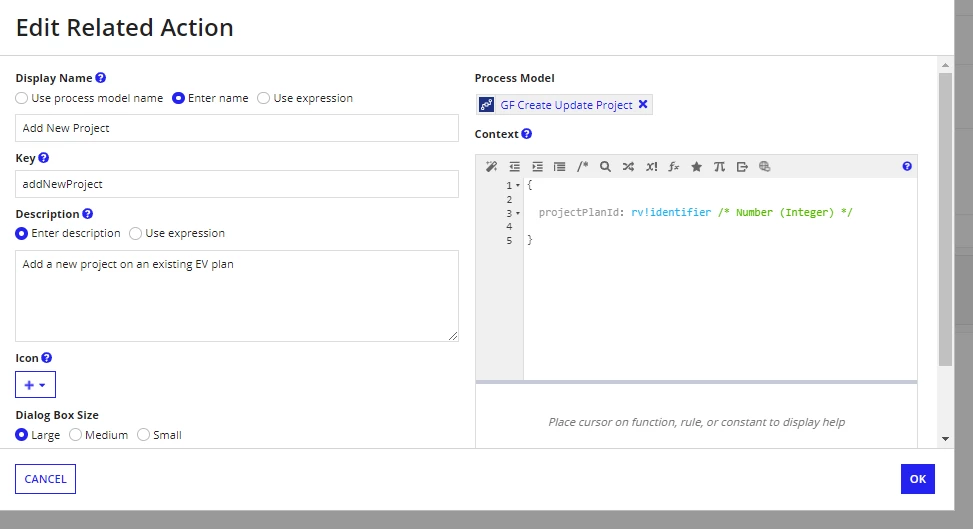973x529 pixels.
Task: Select Enter name radio button
Action: [x=178, y=98]
